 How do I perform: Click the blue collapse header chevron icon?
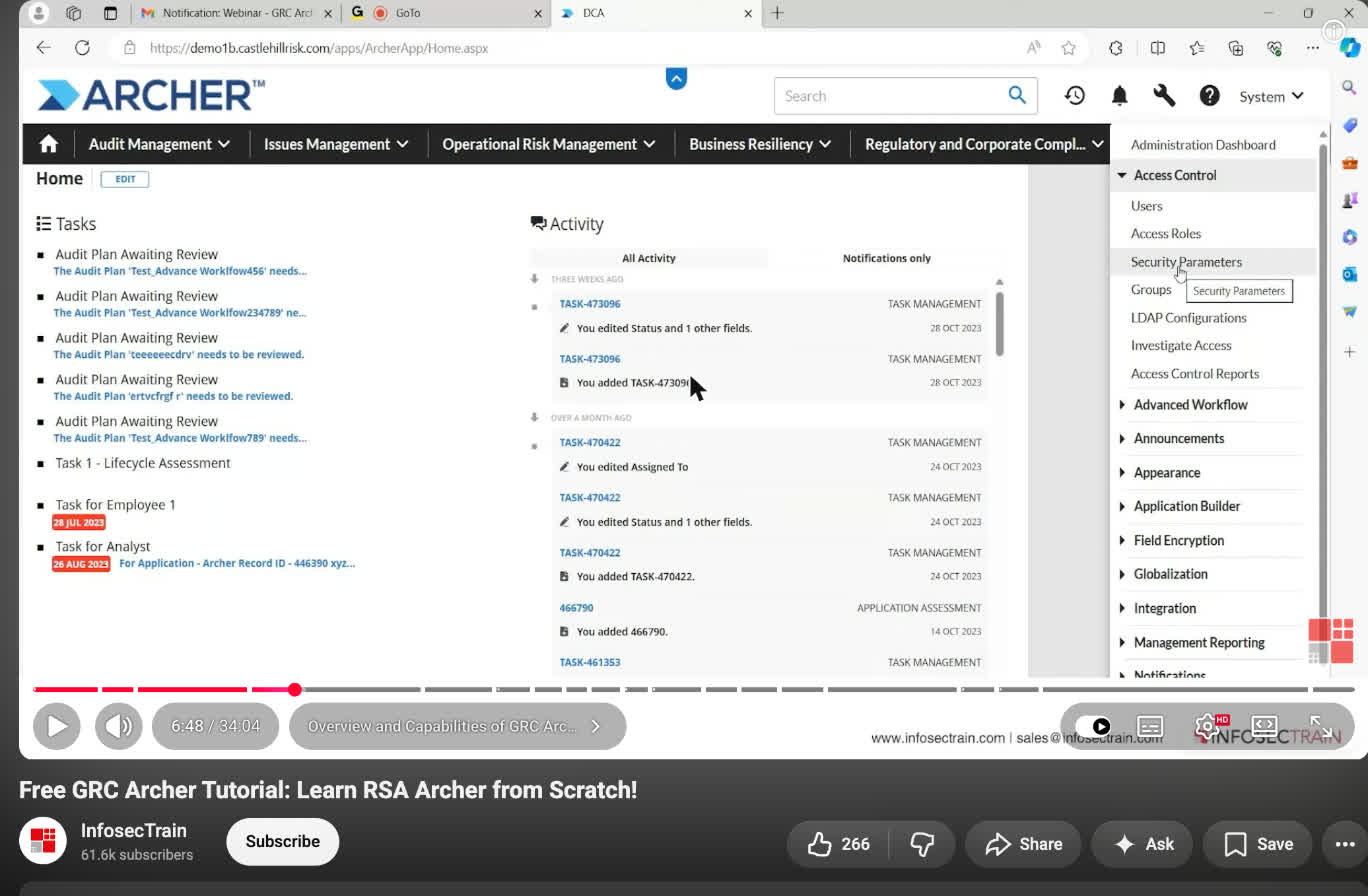tap(676, 78)
